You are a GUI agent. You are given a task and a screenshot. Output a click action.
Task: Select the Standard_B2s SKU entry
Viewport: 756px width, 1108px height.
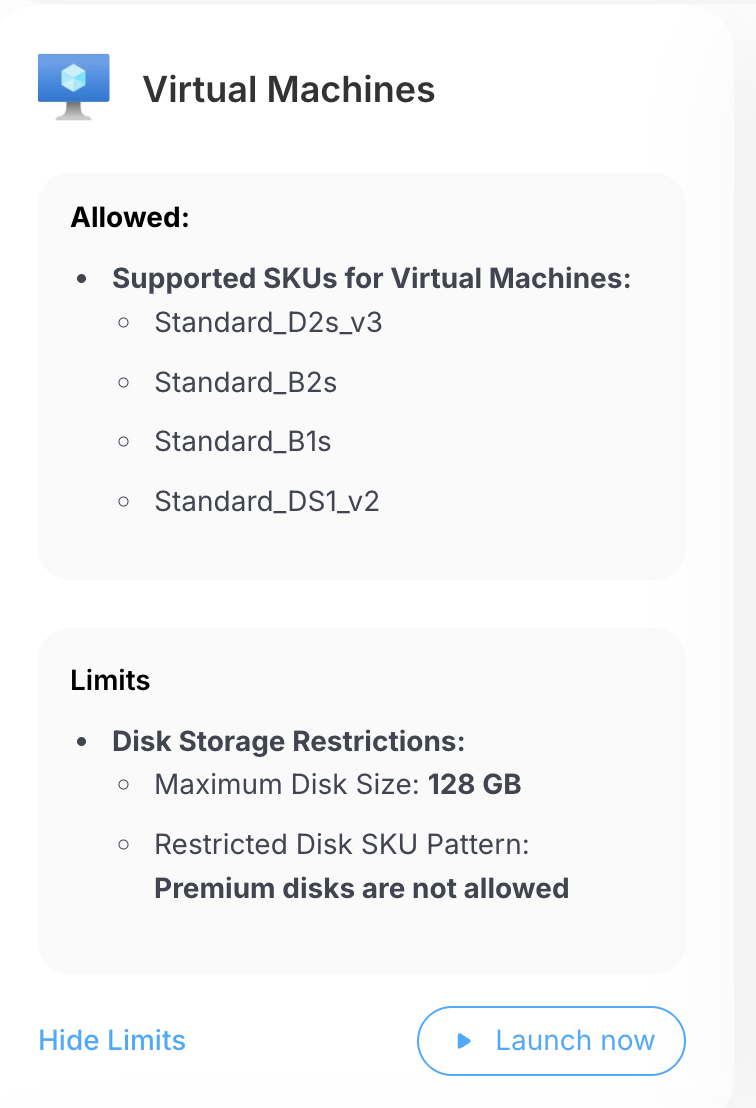[x=245, y=382]
